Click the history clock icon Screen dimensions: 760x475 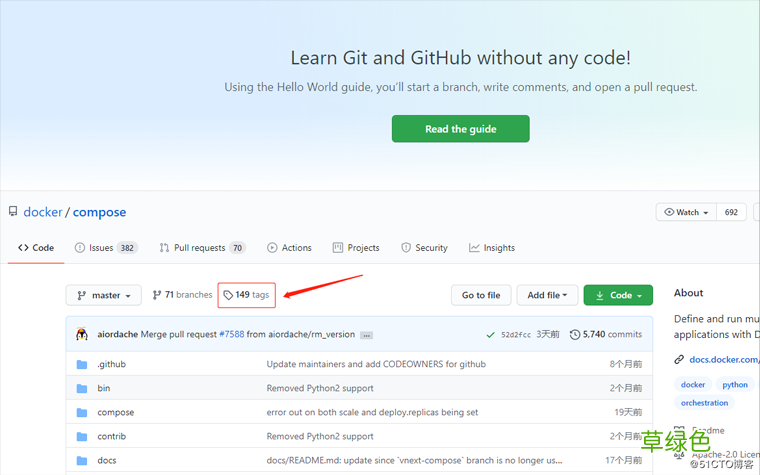pos(575,334)
